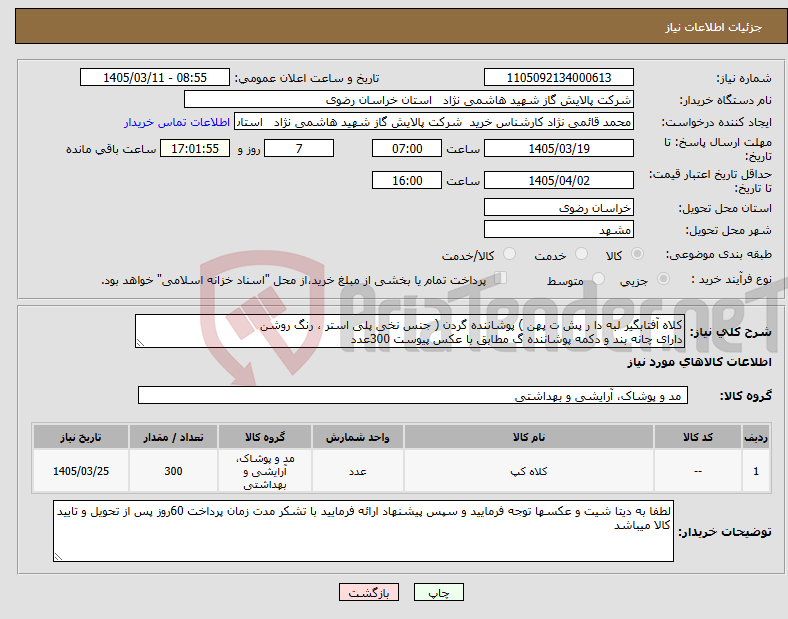Screen dimensions: 788x619
Task: Click the تعداد / مقدار column header
Action: [173, 437]
